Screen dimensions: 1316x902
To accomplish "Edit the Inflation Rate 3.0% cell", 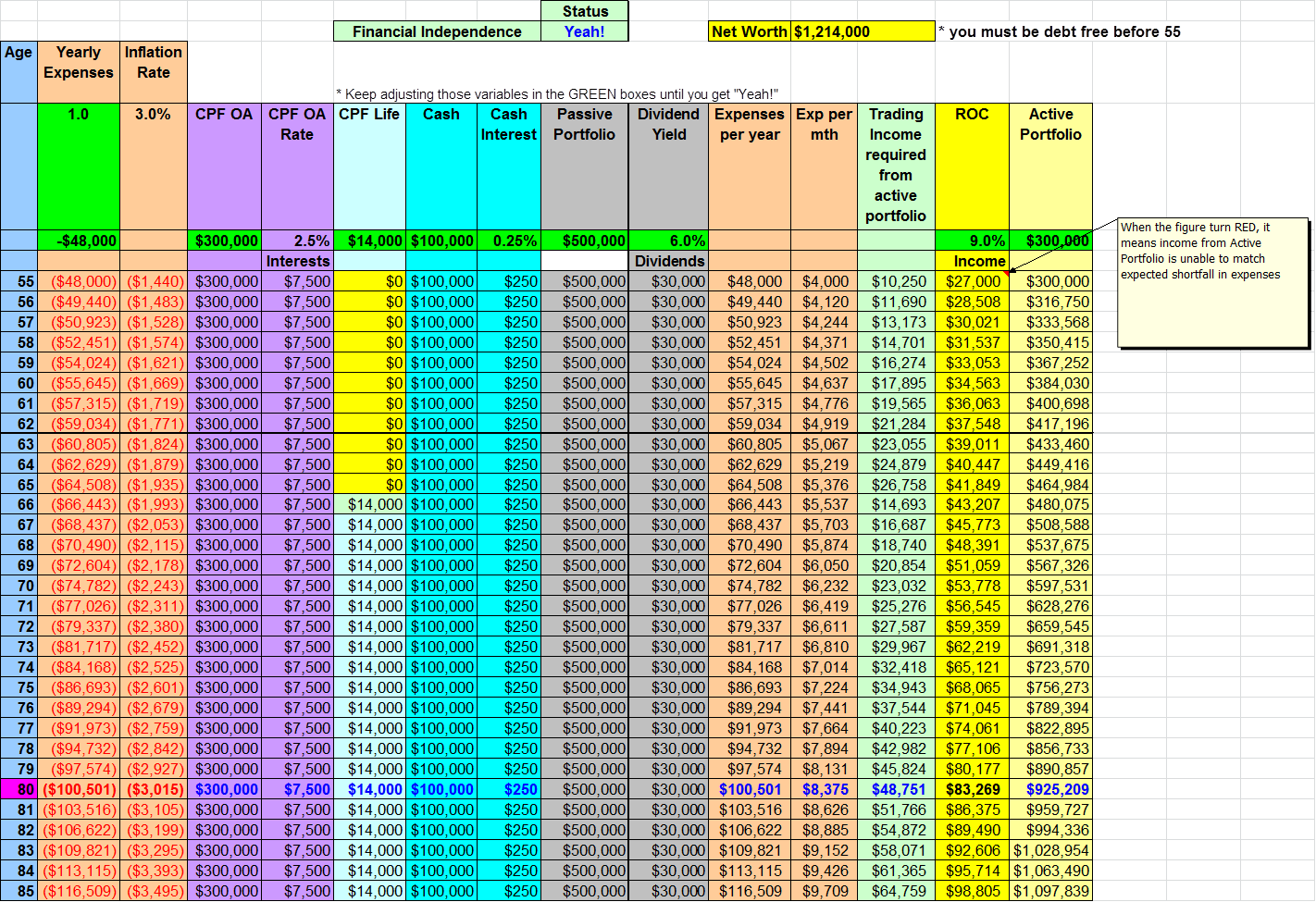I will [154, 167].
